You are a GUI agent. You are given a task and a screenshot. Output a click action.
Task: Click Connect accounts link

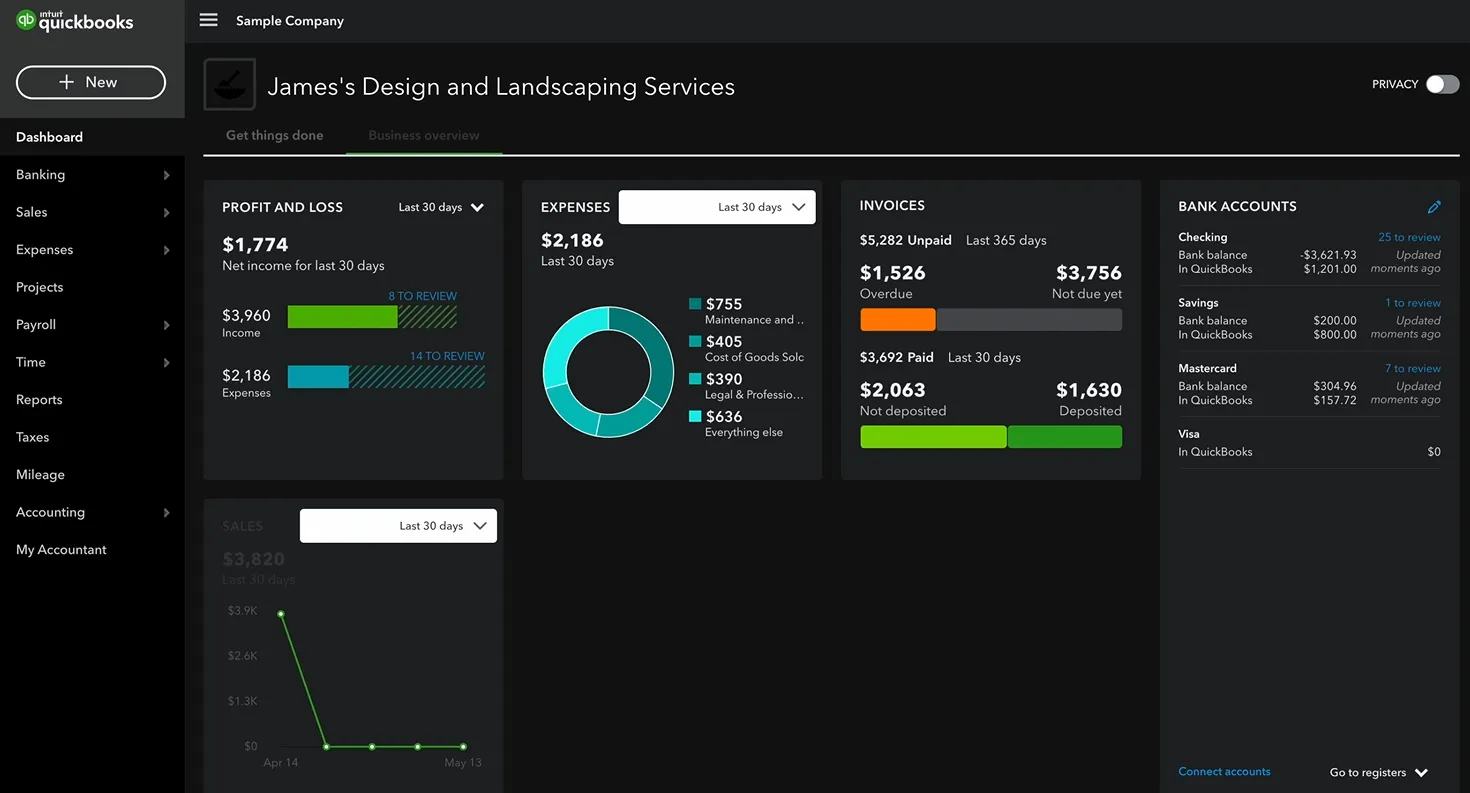pos(1224,771)
